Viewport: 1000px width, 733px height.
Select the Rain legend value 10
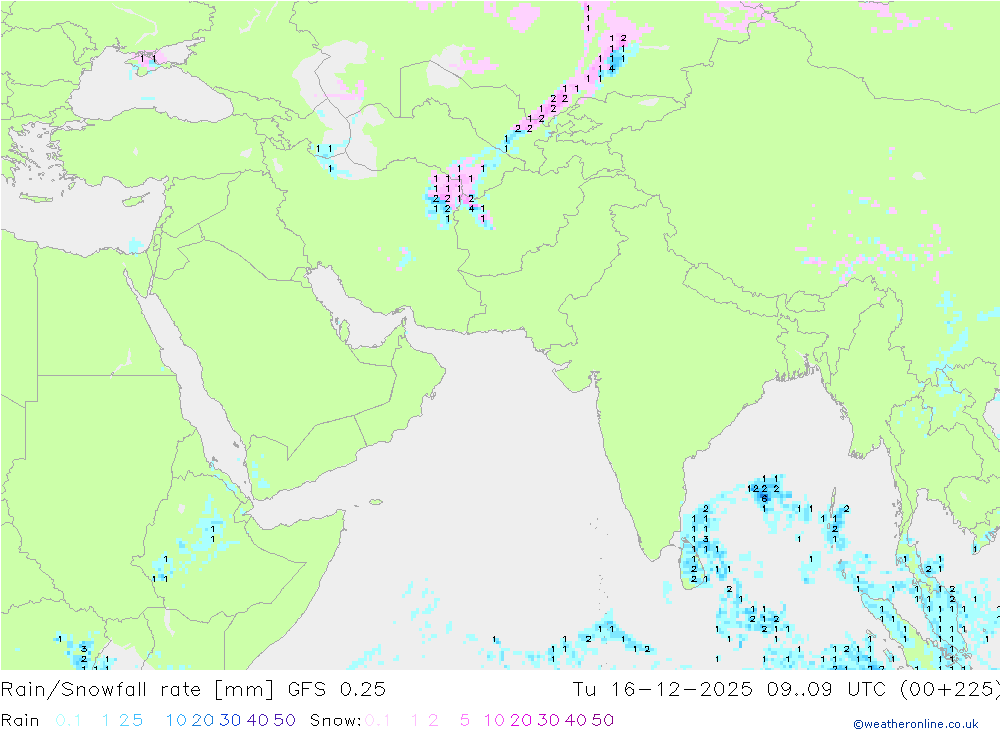click(x=176, y=720)
